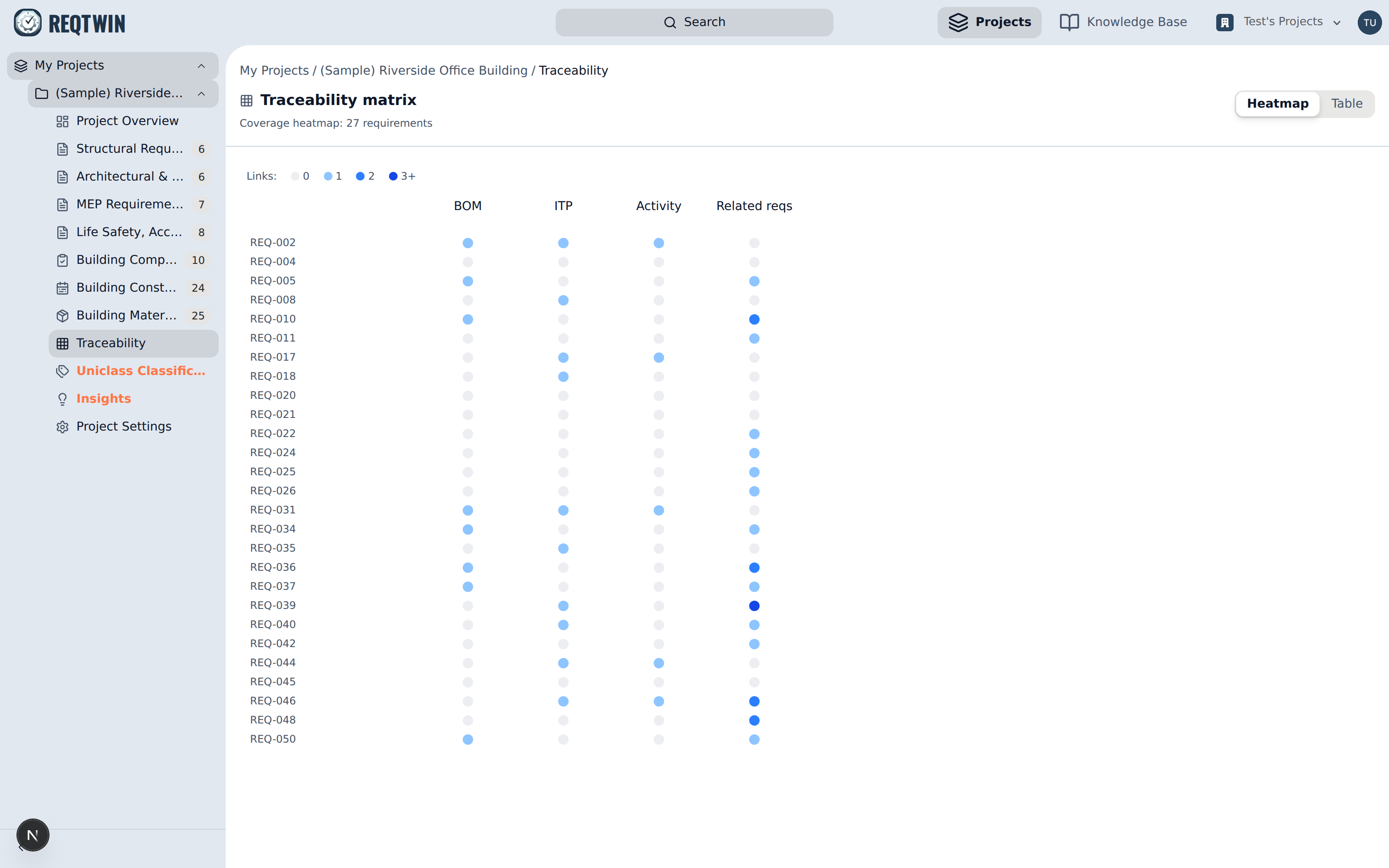Click the Architectural document icon
Viewport: 1389px width, 868px height.
tap(63, 177)
